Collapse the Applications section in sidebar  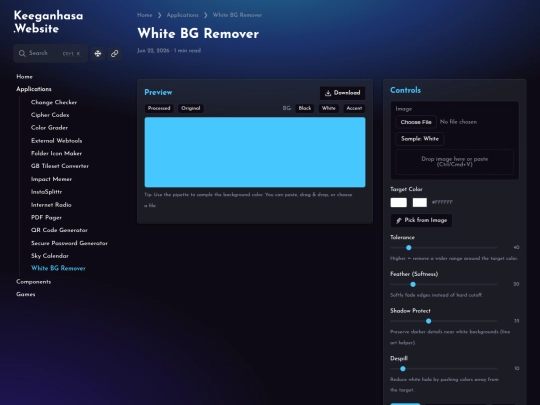point(34,89)
